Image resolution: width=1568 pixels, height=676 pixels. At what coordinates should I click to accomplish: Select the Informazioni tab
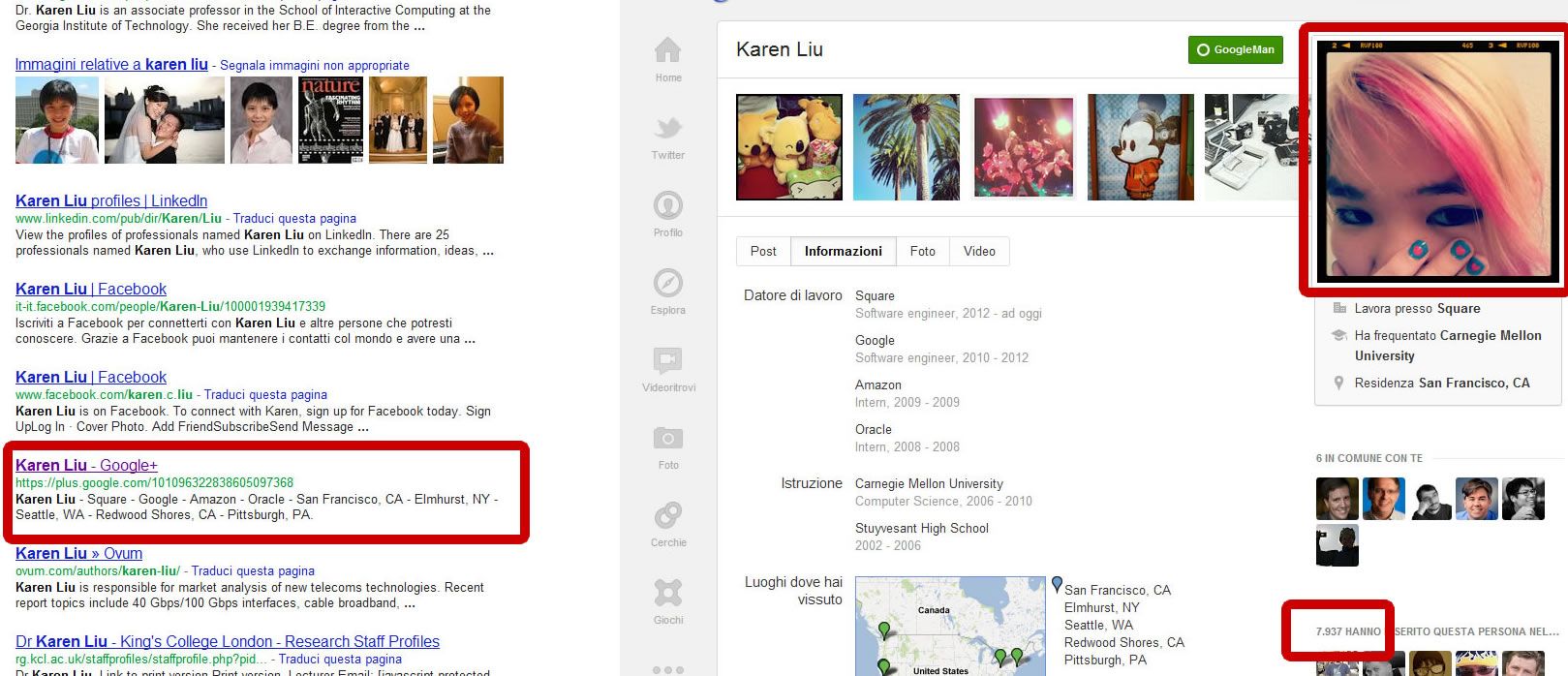point(843,251)
